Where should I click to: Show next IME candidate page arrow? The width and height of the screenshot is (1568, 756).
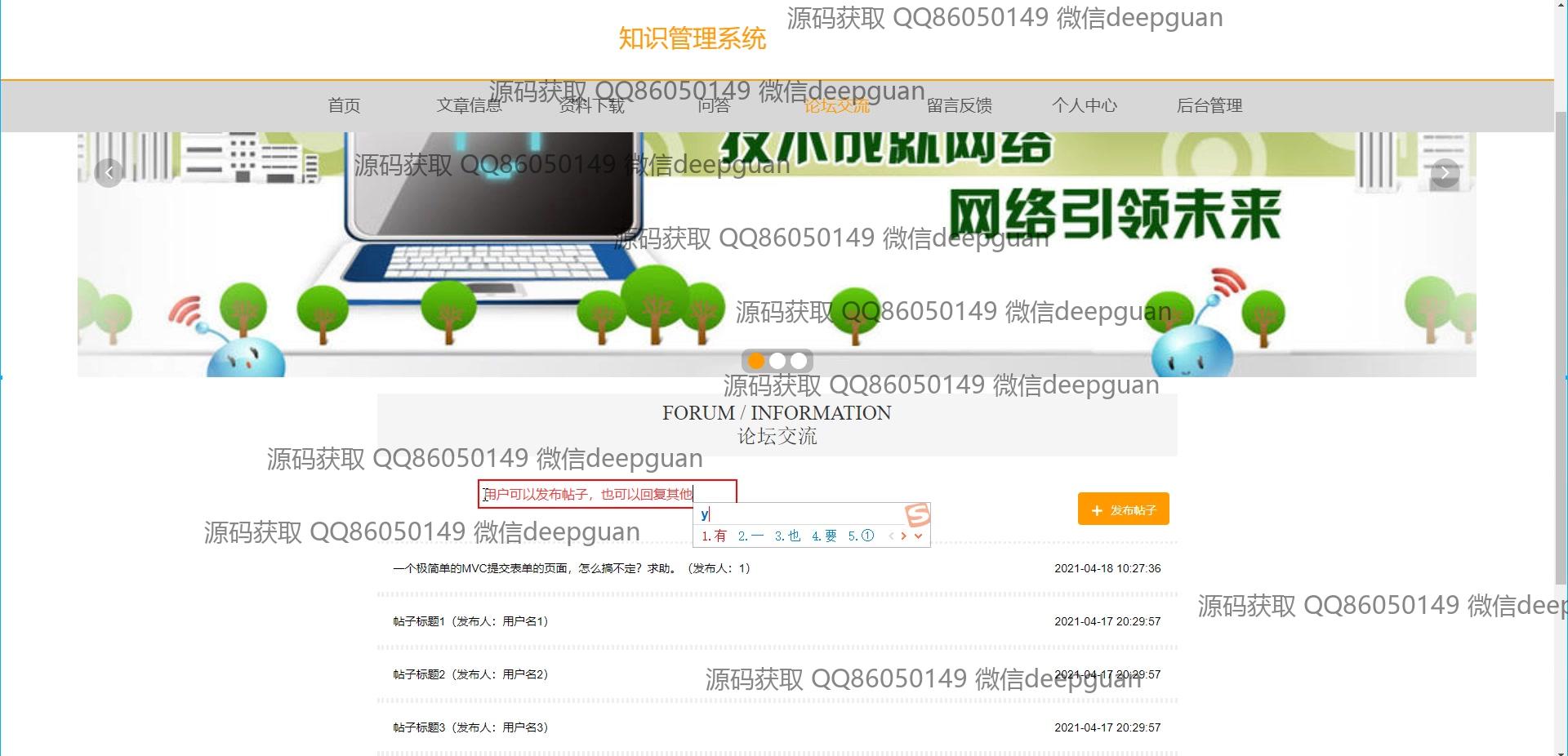point(903,536)
